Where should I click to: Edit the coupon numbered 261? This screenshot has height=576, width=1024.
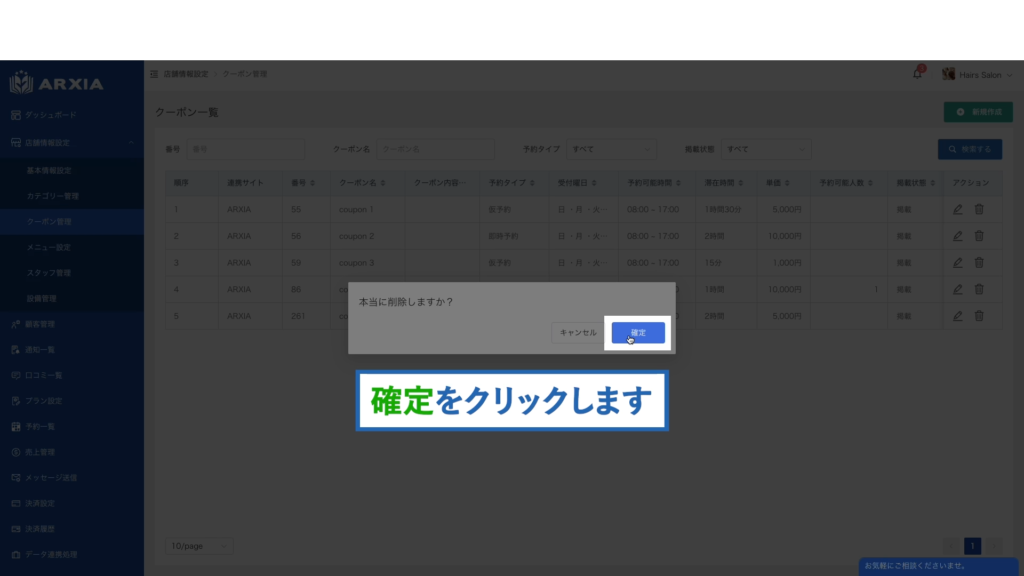[x=957, y=316]
